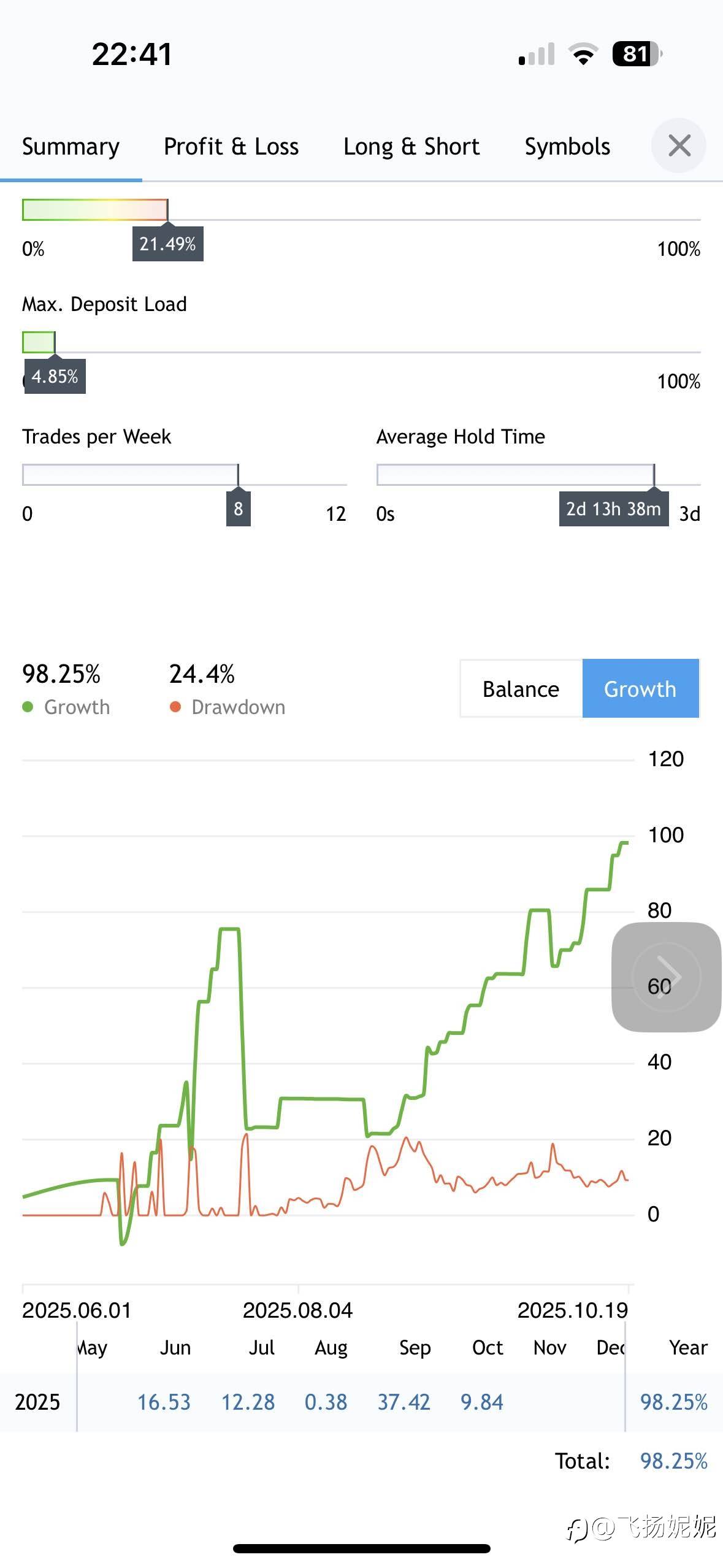Tap the 2025.08.04 date marker on chart axis
The image size is (723, 1568).
(x=297, y=1310)
